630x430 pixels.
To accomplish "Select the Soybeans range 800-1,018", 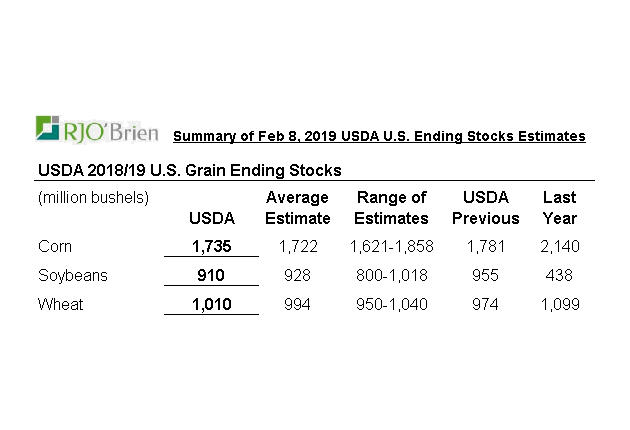I will pyautogui.click(x=392, y=275).
